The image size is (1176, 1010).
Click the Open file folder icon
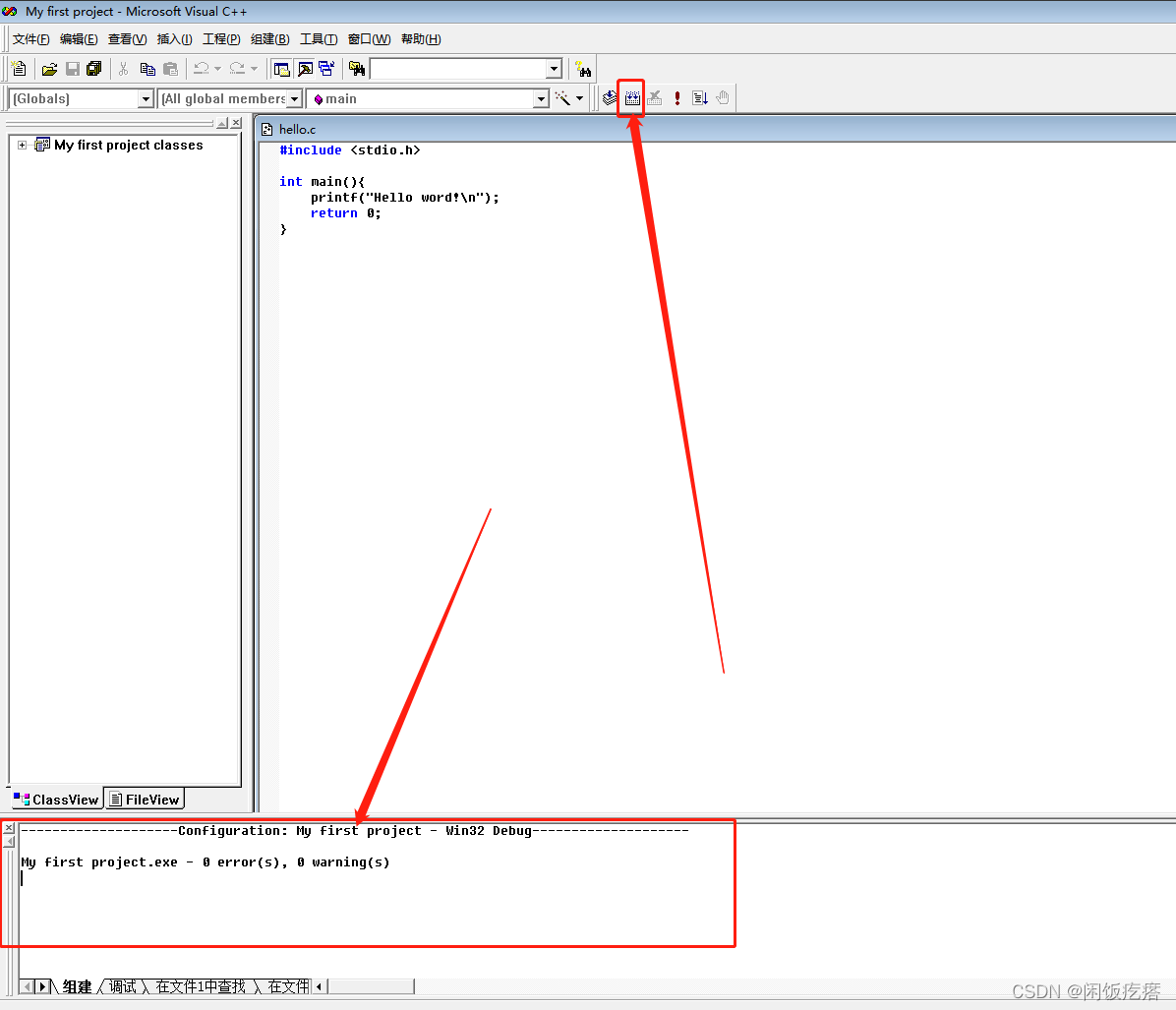tap(49, 69)
